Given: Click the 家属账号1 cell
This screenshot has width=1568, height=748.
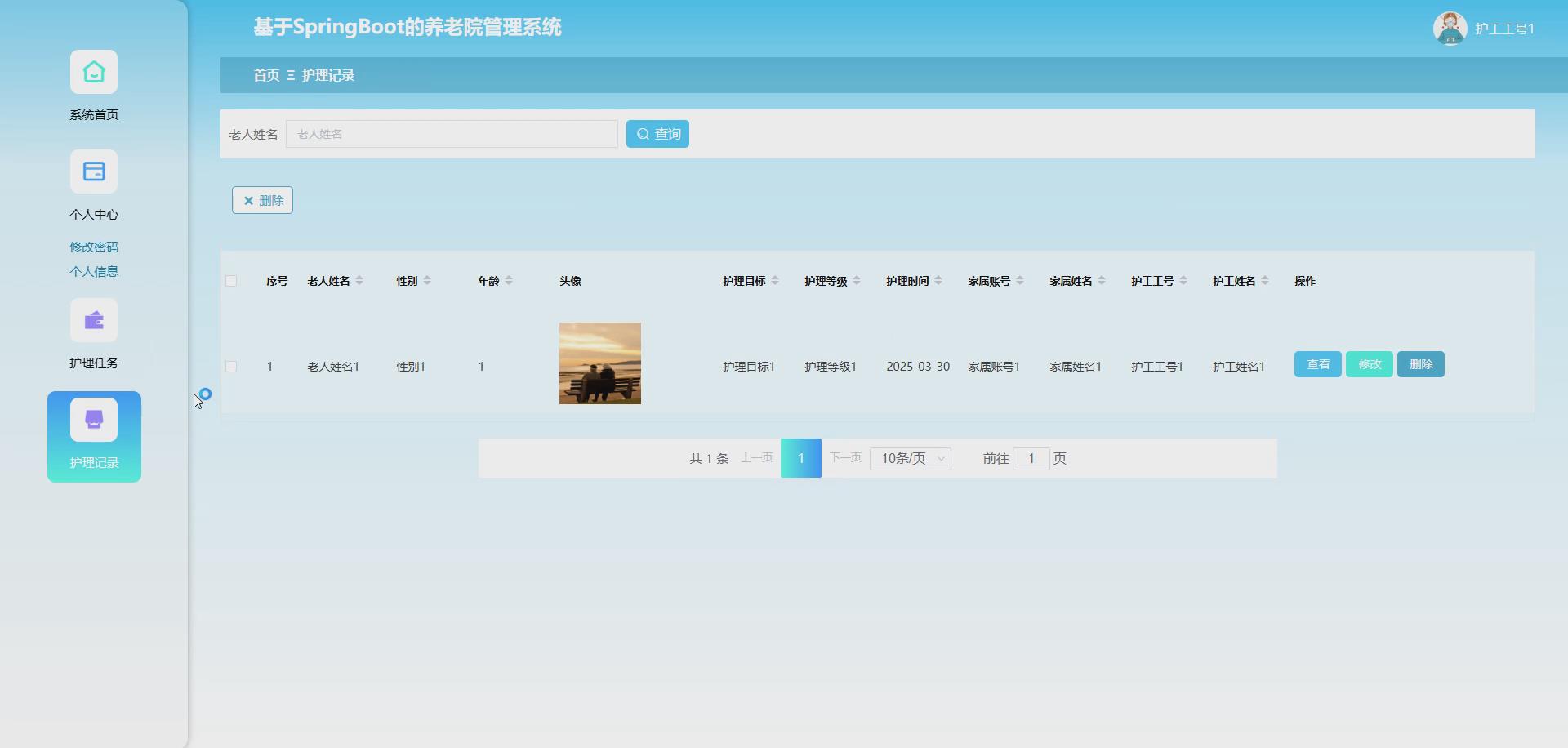Looking at the screenshot, I should [994, 367].
